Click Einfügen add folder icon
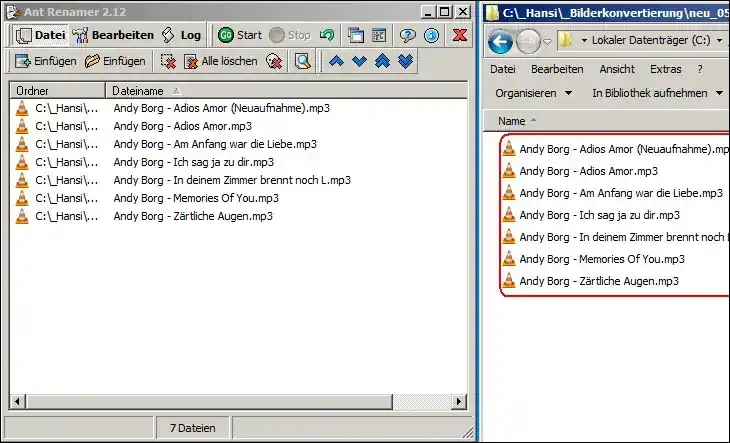 click(x=115, y=61)
